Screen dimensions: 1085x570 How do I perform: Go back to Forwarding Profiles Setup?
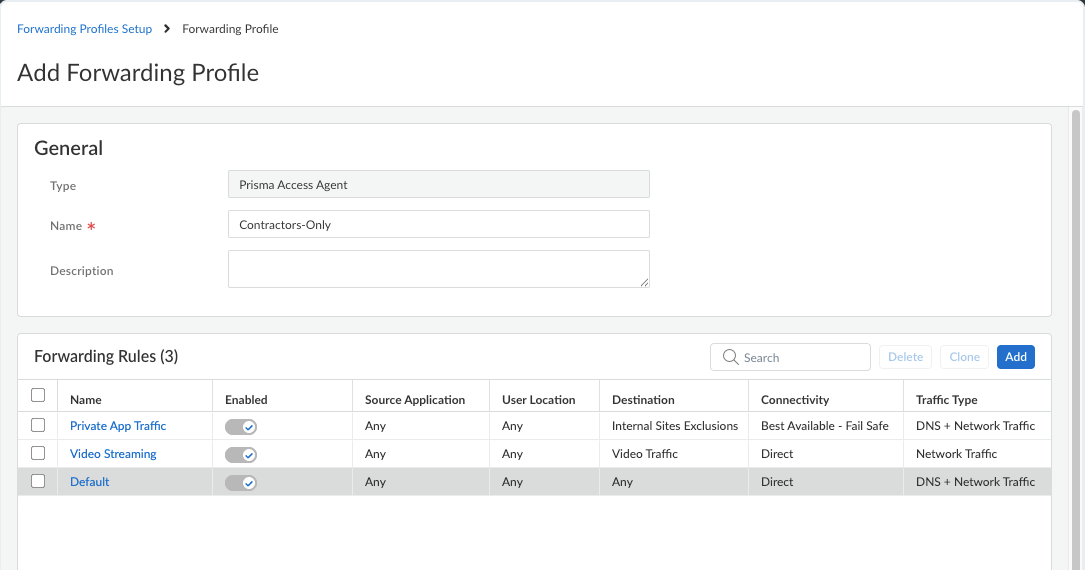click(84, 29)
